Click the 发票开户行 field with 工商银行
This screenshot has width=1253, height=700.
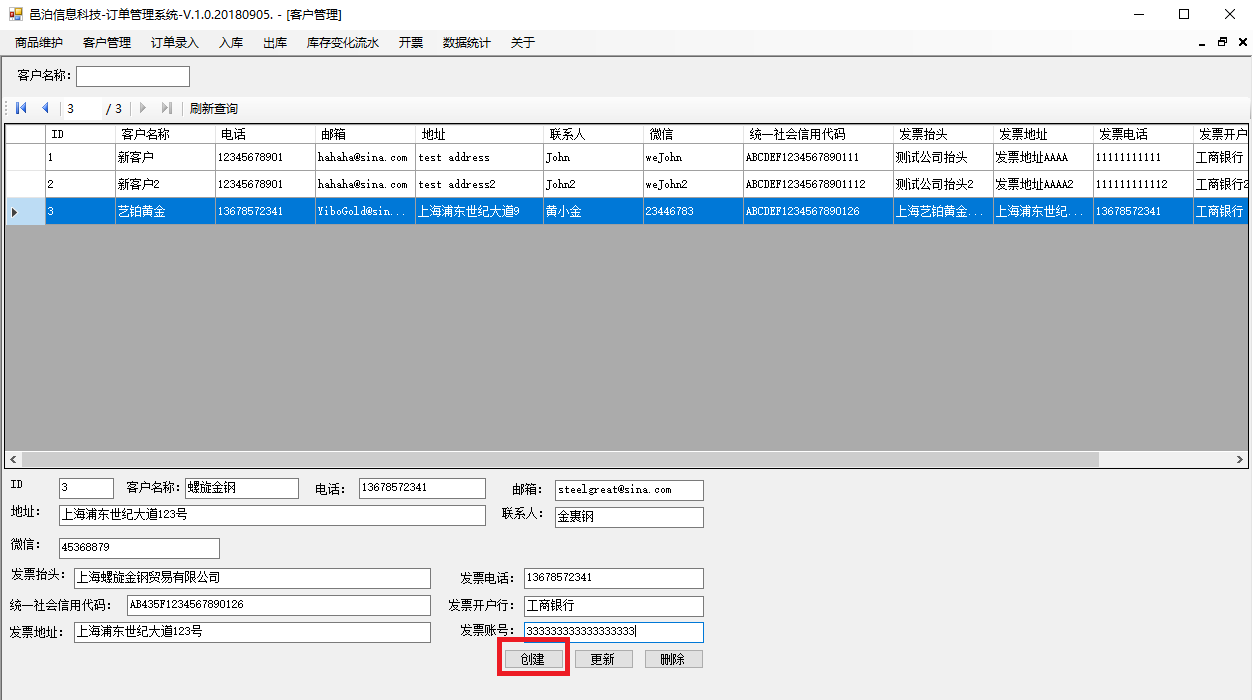pos(614,606)
